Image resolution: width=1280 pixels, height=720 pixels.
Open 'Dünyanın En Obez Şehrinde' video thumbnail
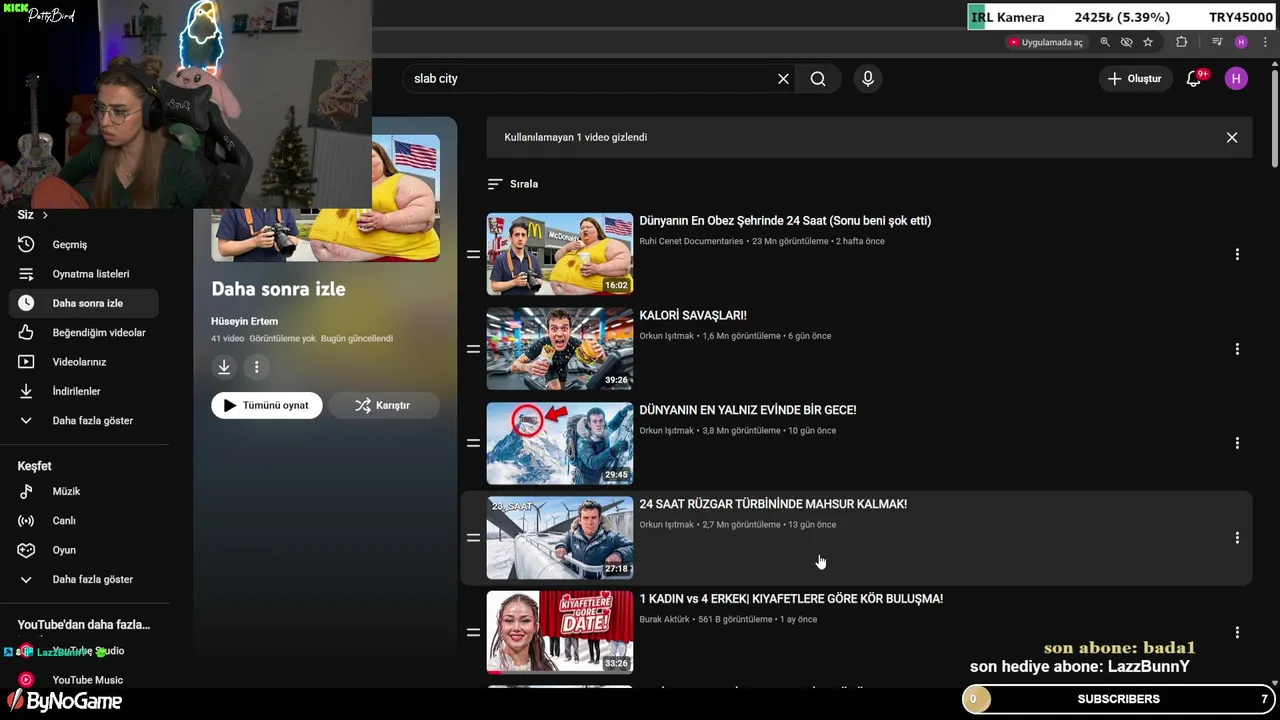tap(560, 254)
